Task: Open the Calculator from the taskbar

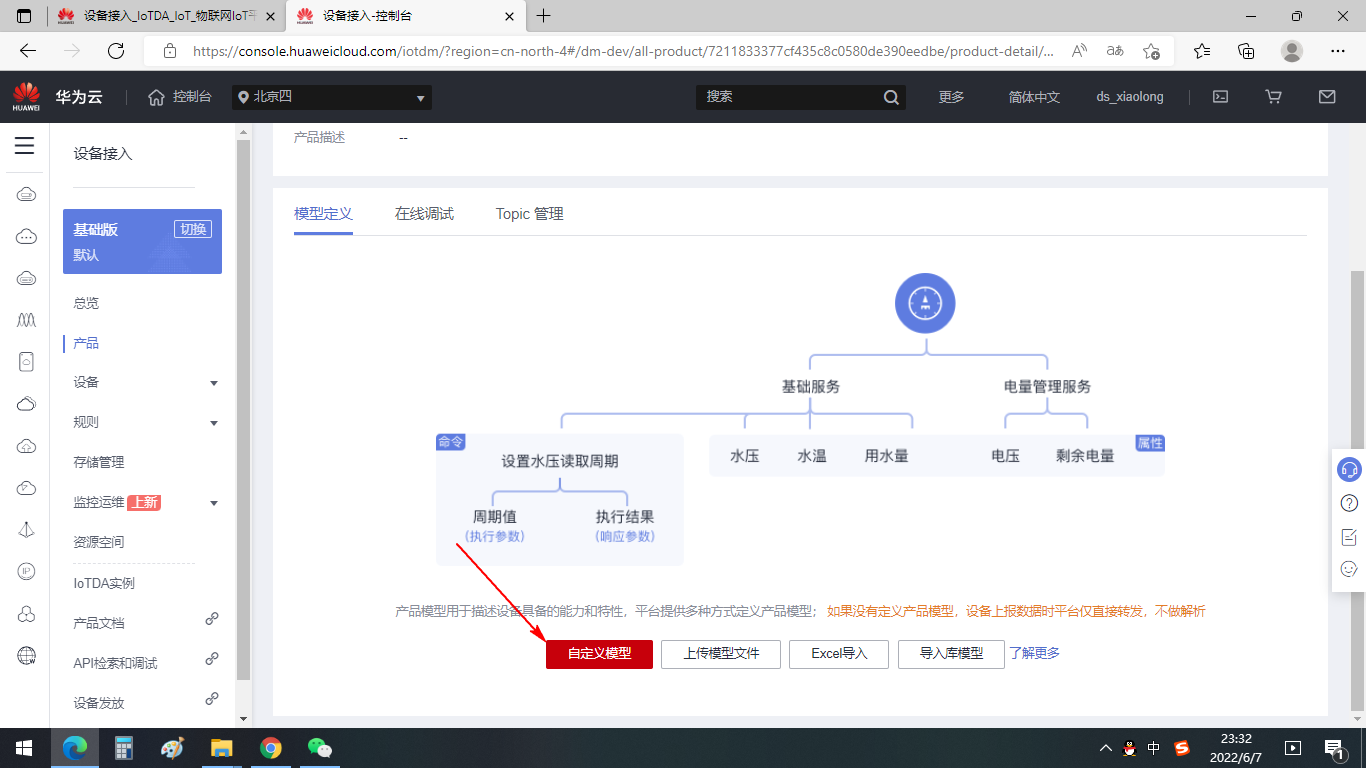Action: click(124, 748)
